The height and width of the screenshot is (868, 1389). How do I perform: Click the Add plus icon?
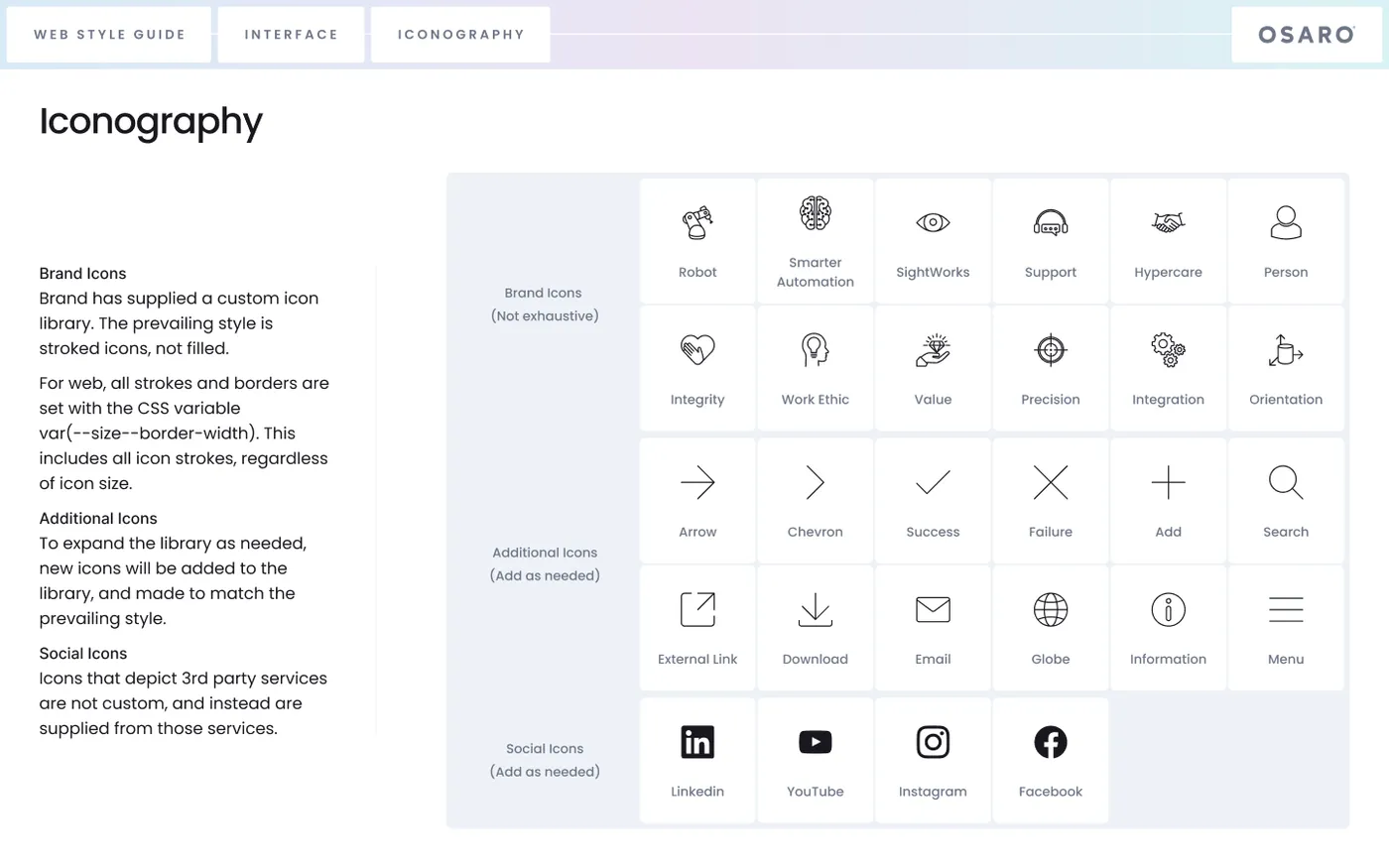1169,483
